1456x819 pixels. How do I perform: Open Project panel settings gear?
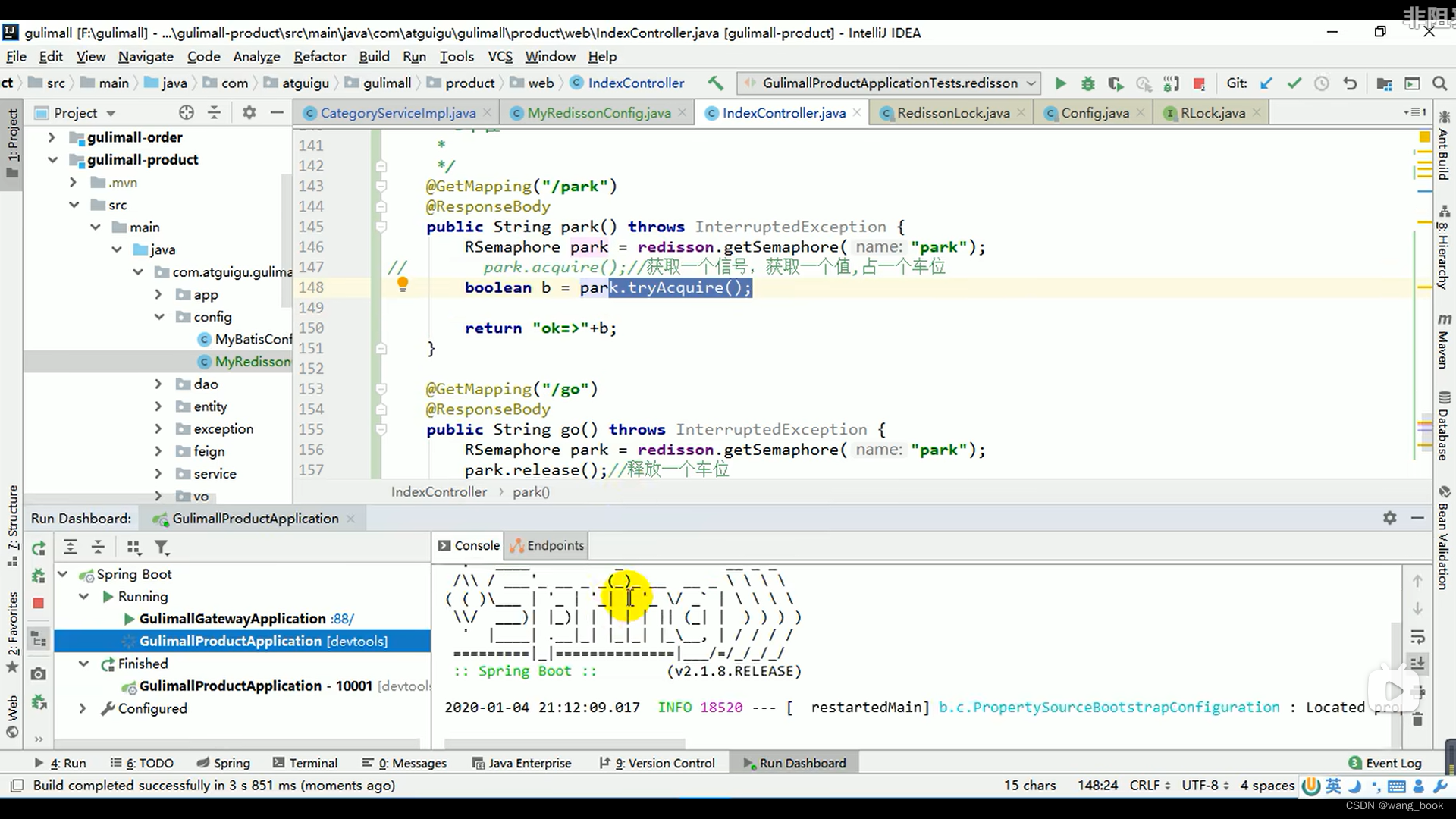click(249, 112)
